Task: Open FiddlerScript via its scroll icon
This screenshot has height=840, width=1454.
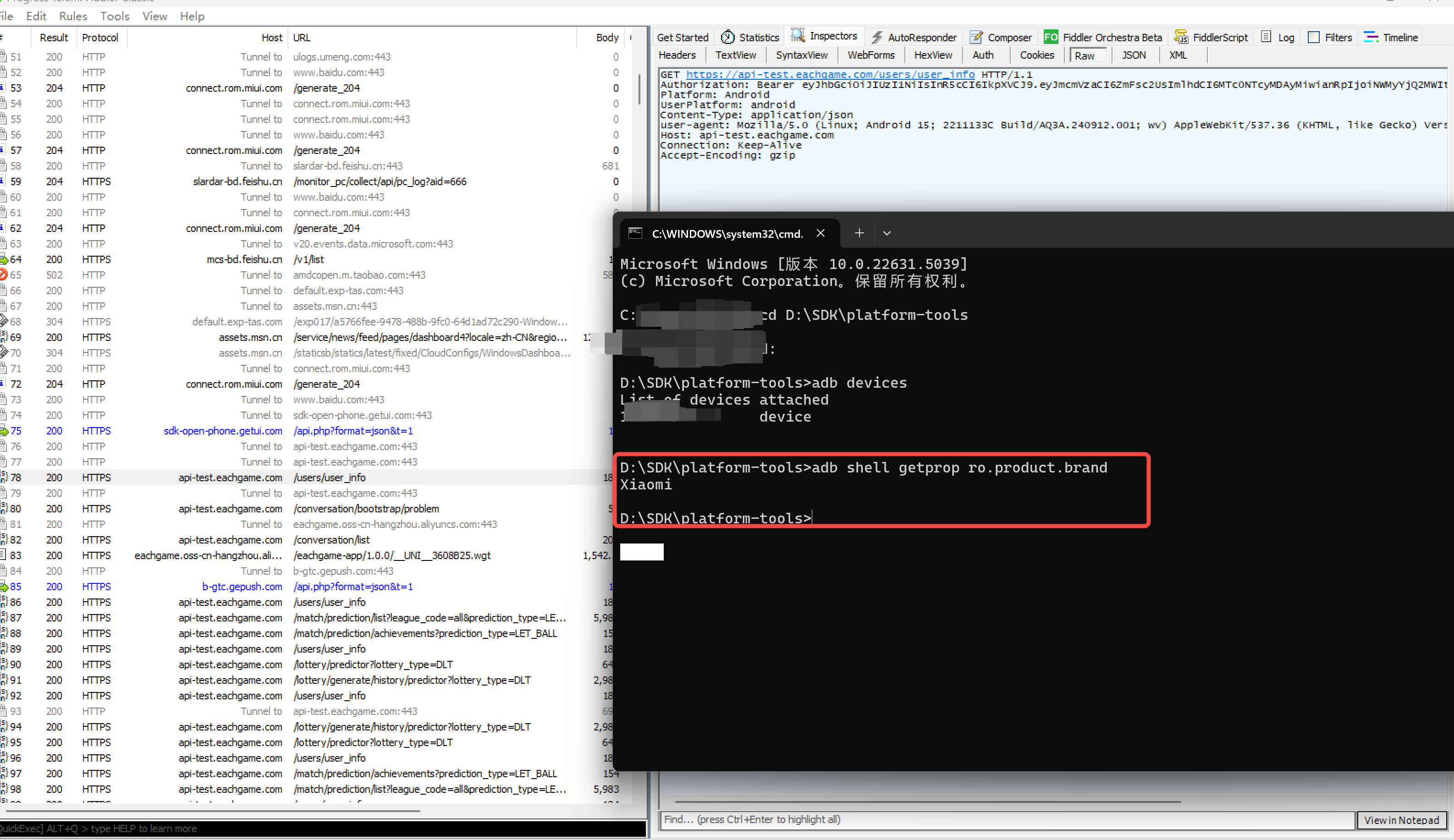Action: pyautogui.click(x=1181, y=37)
